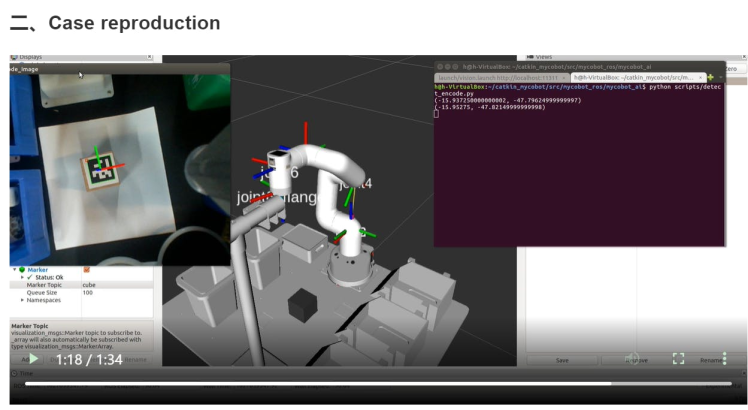Click the Remove button in Views panel
This screenshot has width=748, height=410.
(x=637, y=360)
